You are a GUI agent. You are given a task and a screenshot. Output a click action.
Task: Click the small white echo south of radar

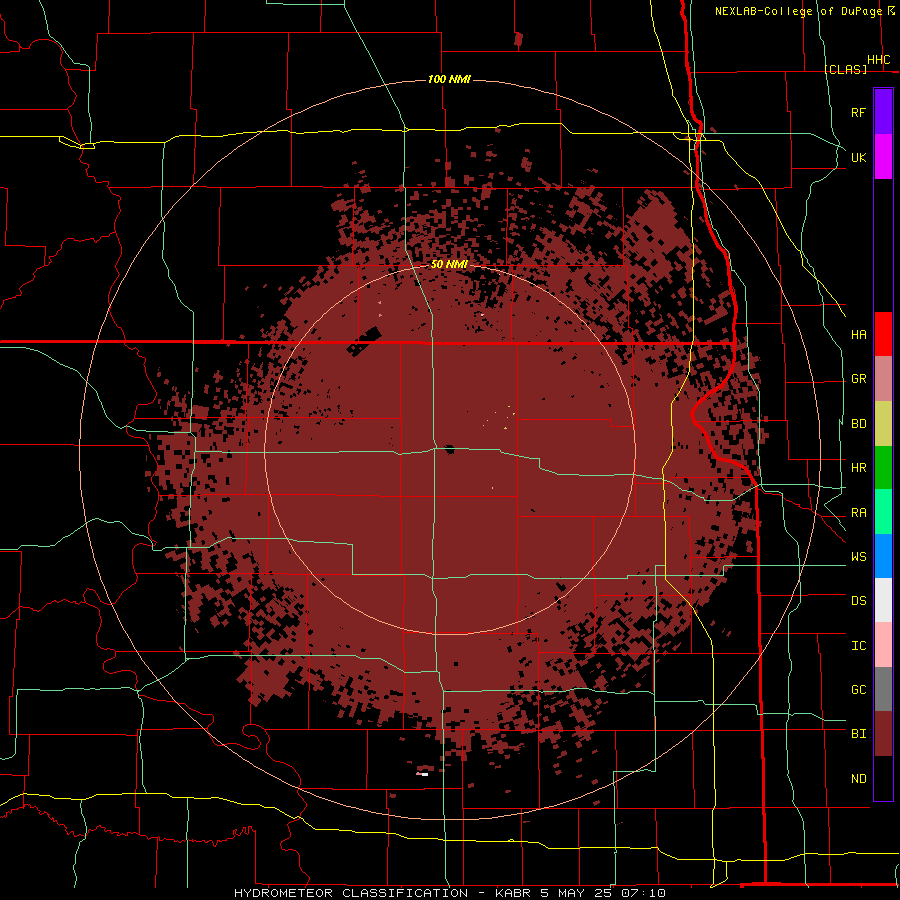(424, 774)
